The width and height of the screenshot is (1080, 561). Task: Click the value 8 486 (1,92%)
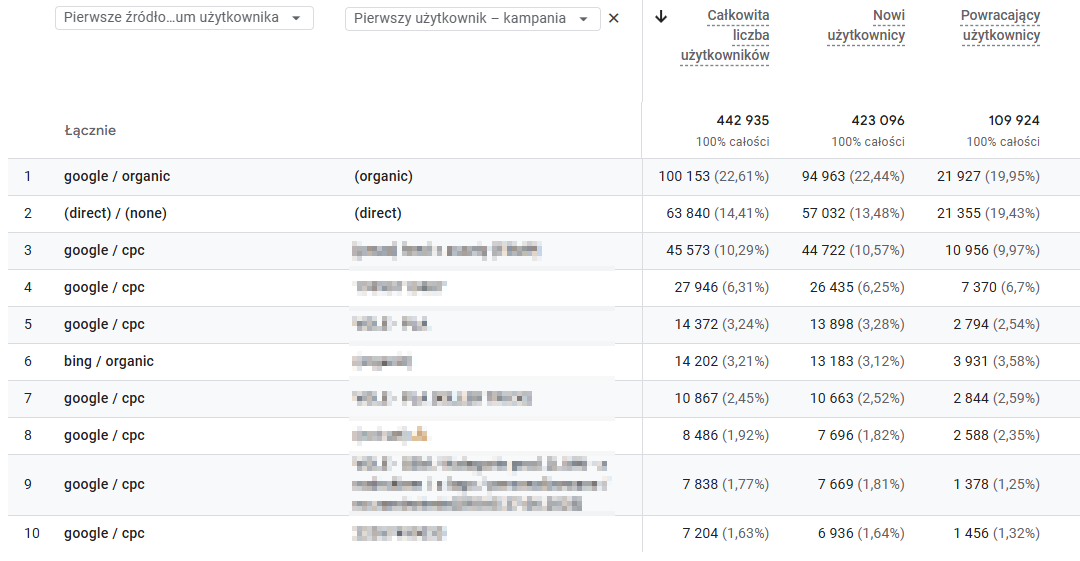pos(726,436)
